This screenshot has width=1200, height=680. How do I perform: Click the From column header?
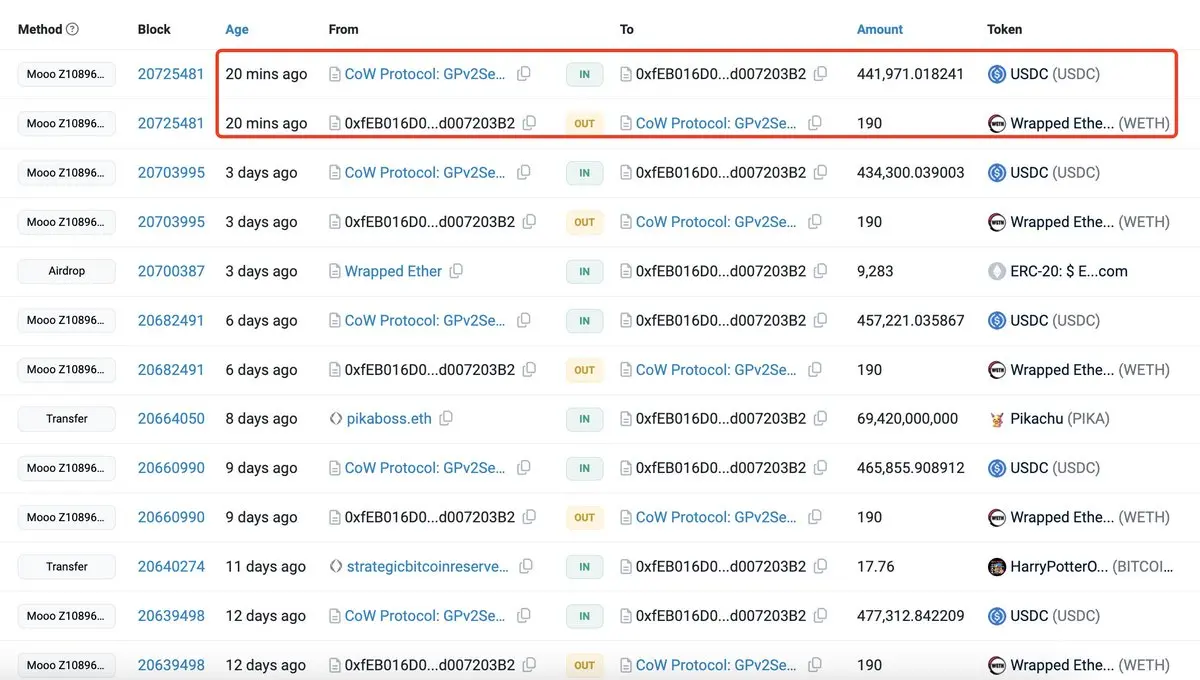343,29
